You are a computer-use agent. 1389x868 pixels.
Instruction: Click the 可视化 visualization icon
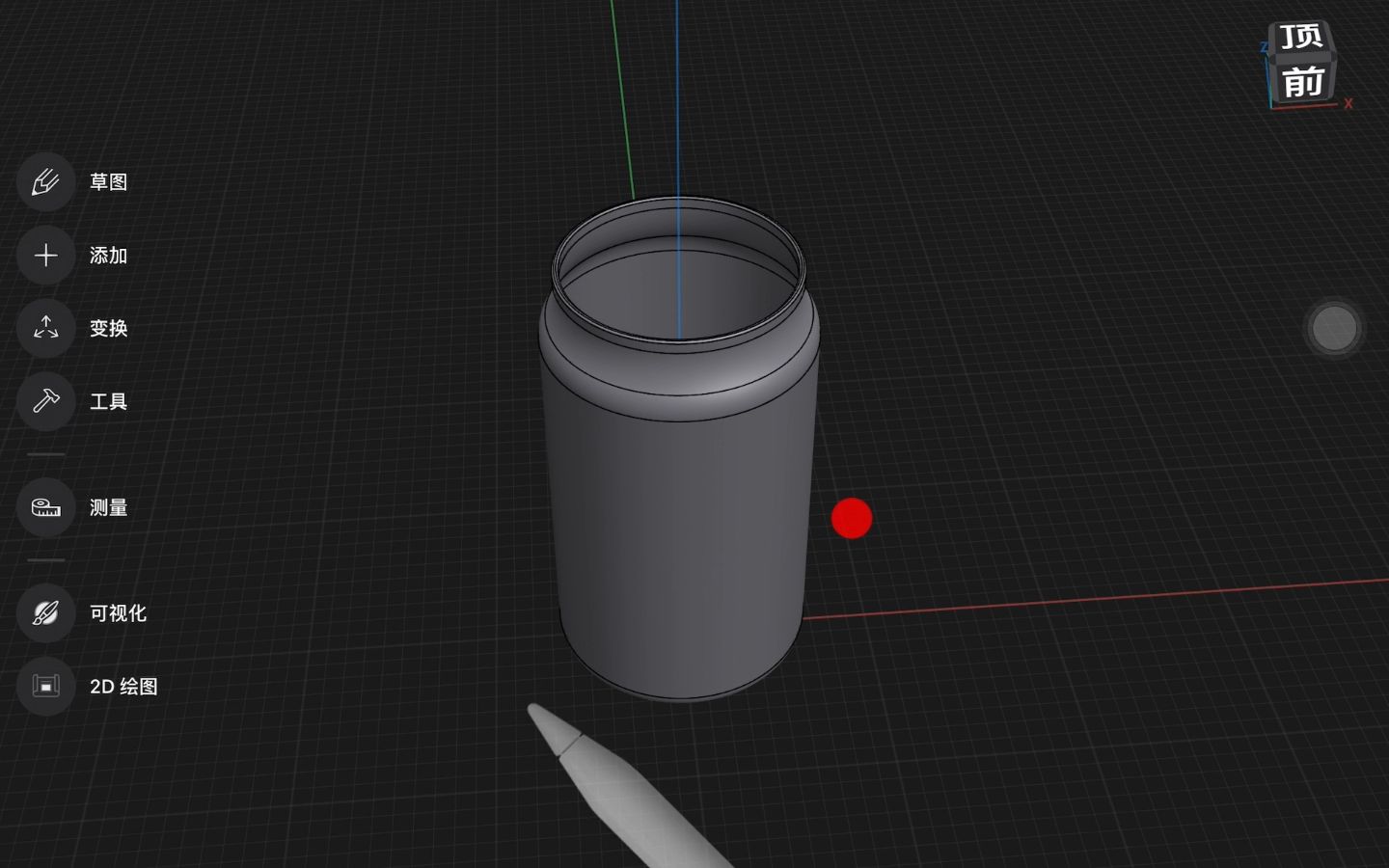click(x=45, y=612)
